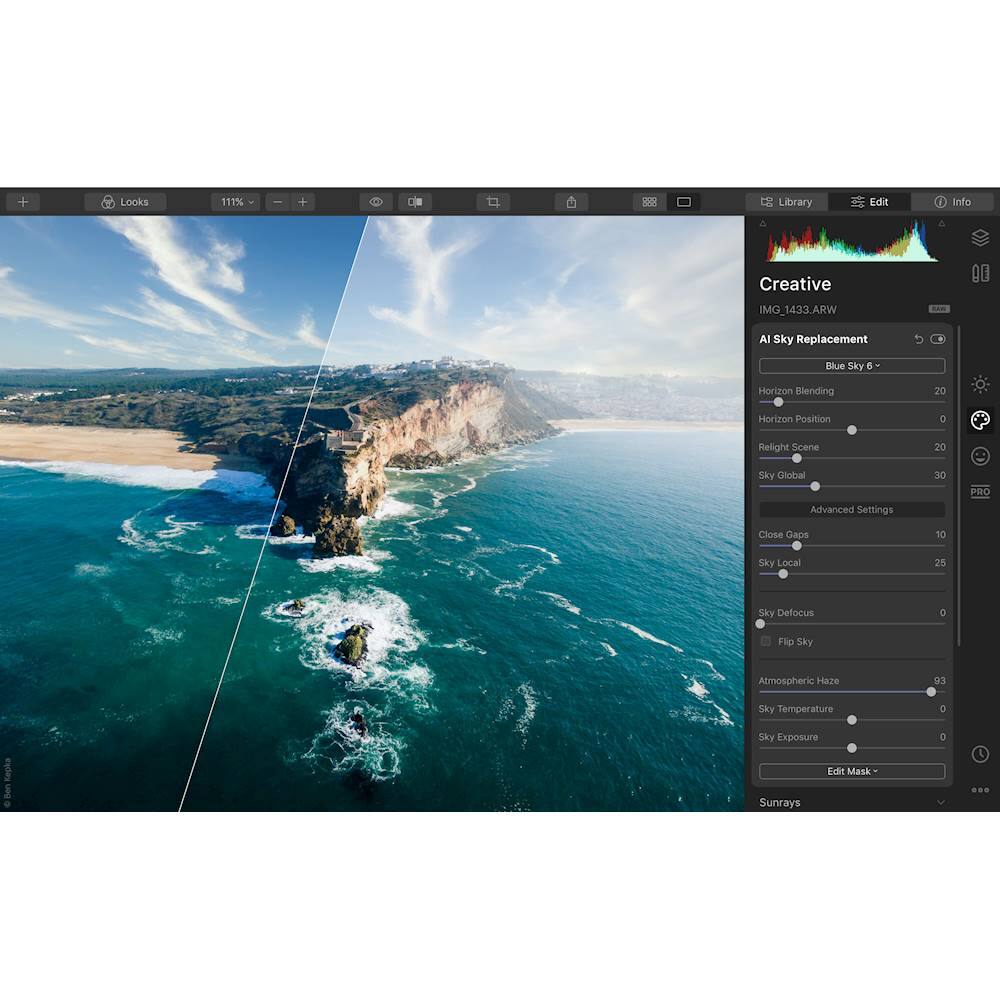Viewport: 1000px width, 1000px height.
Task: Click the Relight Scene slider handle
Action: (x=797, y=459)
